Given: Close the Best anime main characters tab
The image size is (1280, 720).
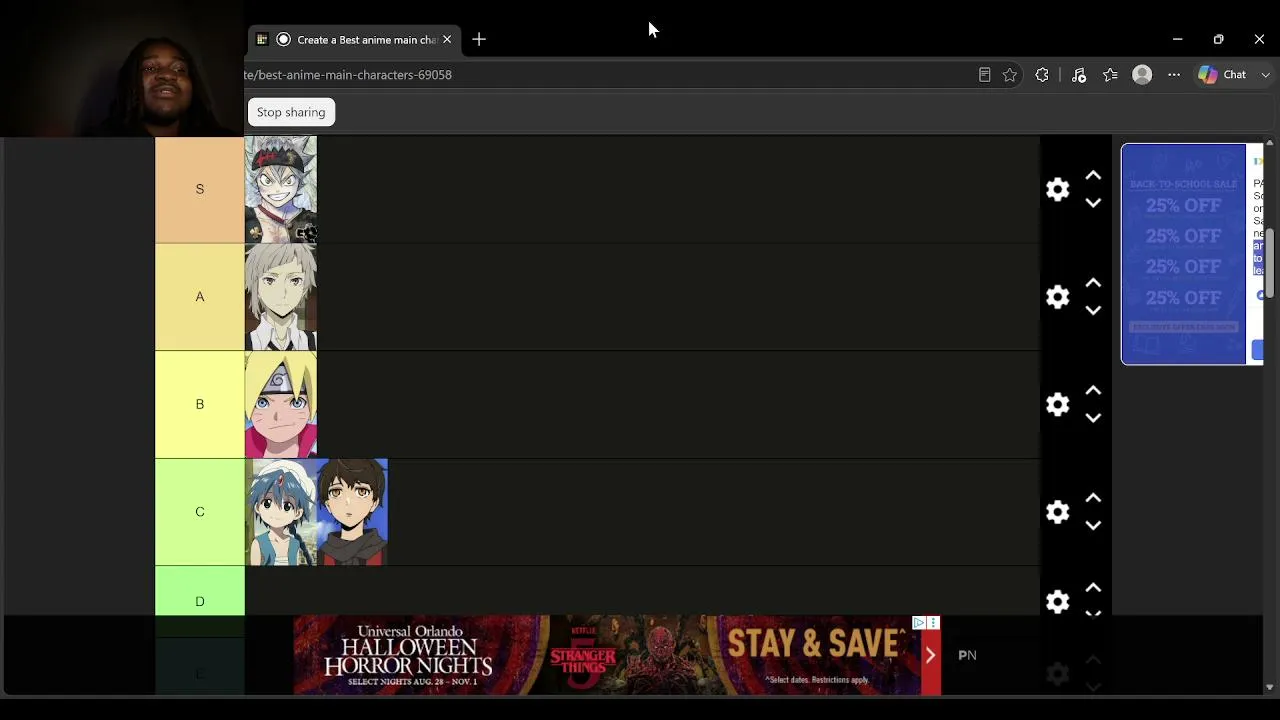Looking at the screenshot, I should tap(447, 40).
